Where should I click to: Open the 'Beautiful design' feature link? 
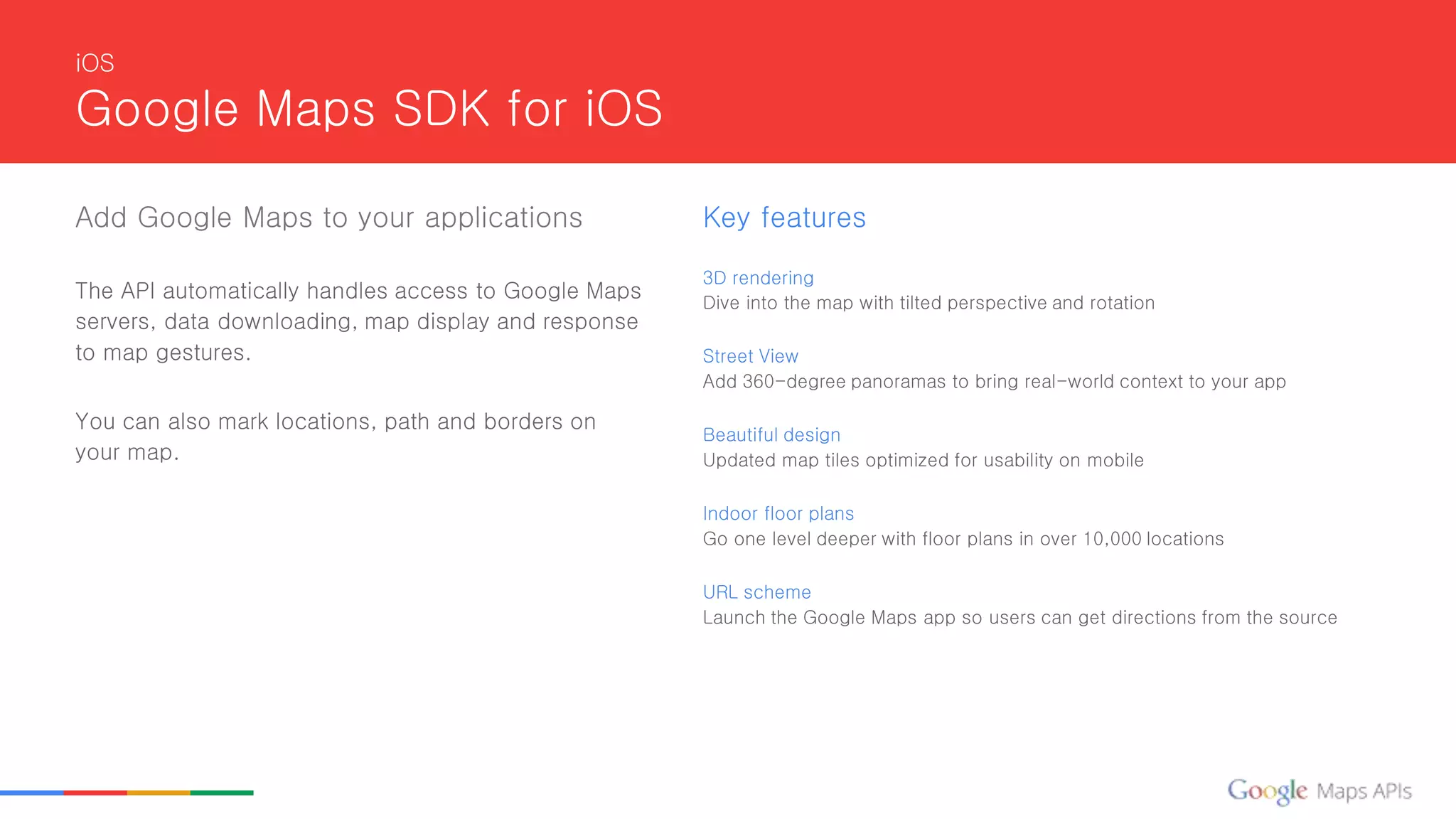(x=771, y=435)
